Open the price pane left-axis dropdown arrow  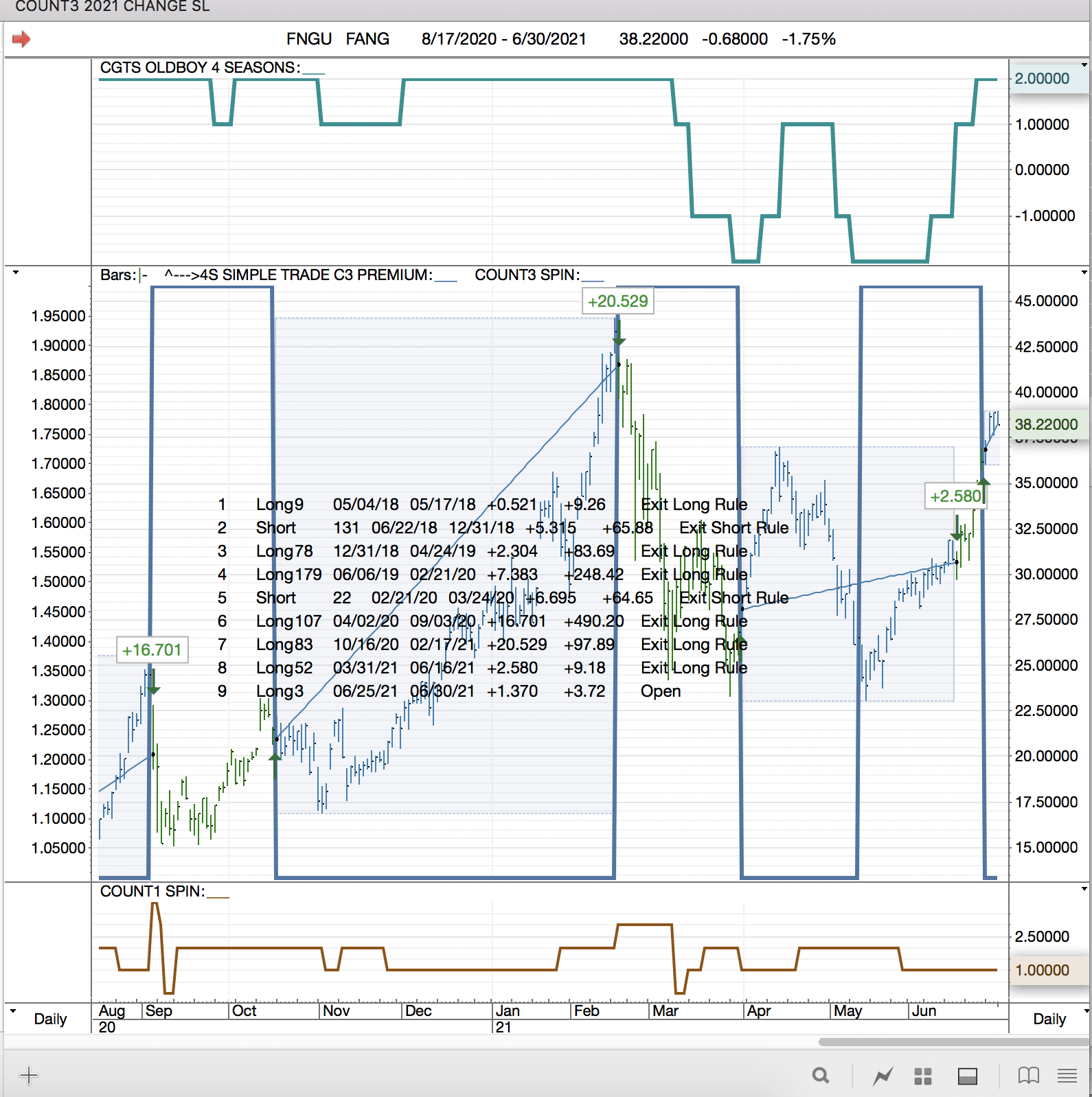(x=15, y=273)
